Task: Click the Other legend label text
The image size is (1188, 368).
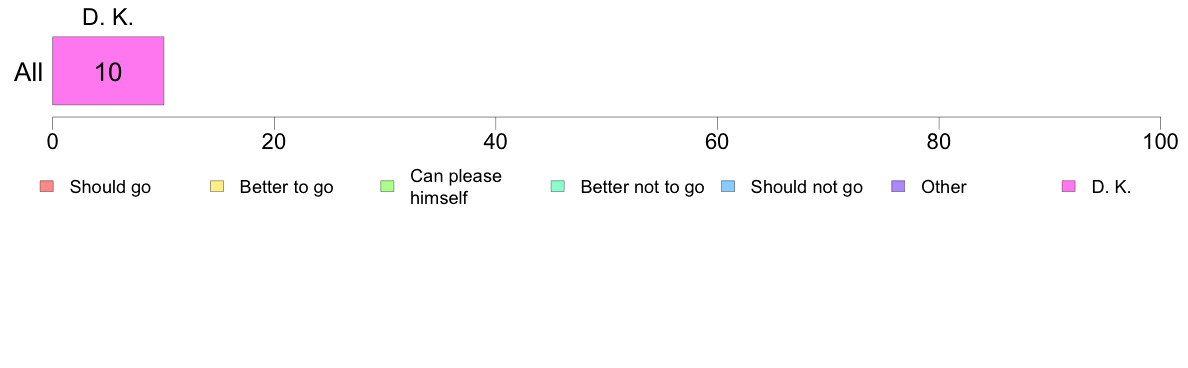Action: pyautogui.click(x=944, y=187)
